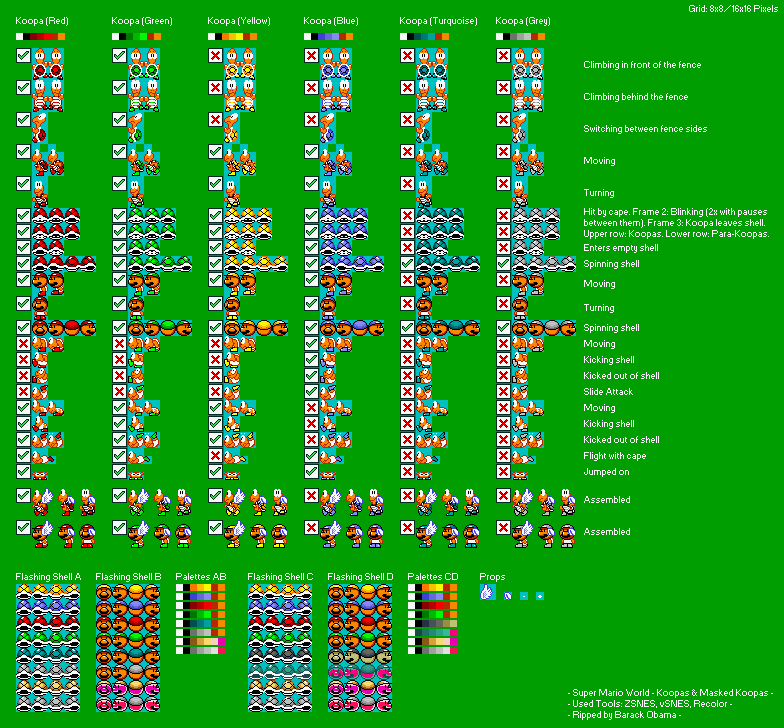
Task: Open the Flashing Shell D sprite block
Action: click(x=360, y=648)
